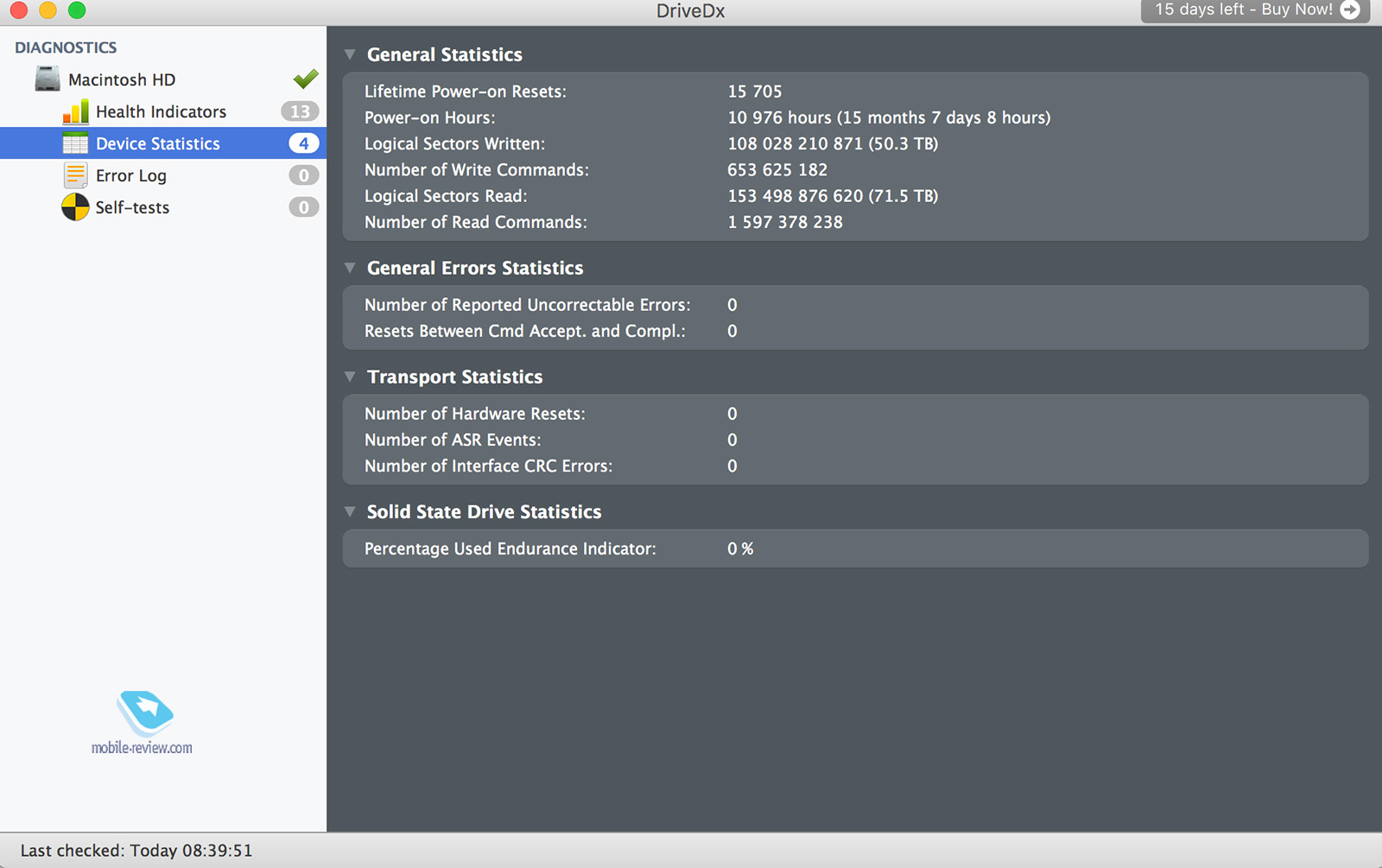This screenshot has height=868, width=1382.
Task: Open Error Log in the sidebar
Action: 163,175
